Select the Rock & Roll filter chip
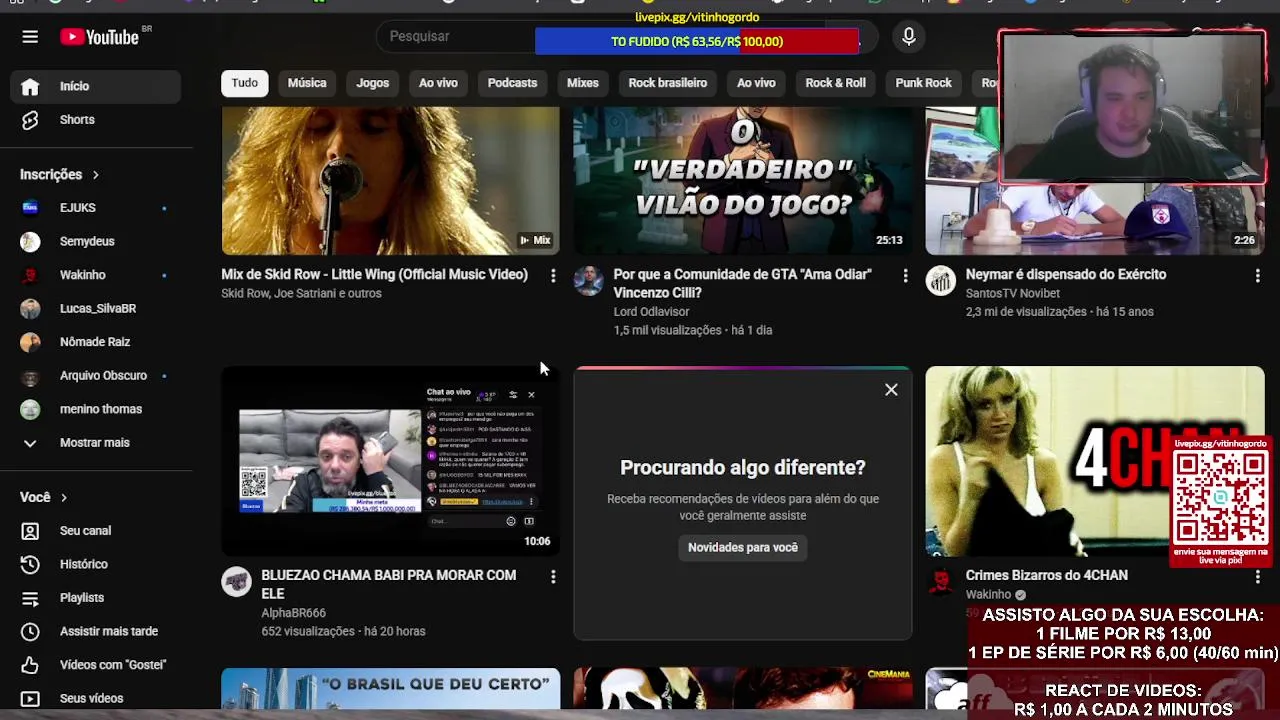The image size is (1280, 720). coord(836,83)
